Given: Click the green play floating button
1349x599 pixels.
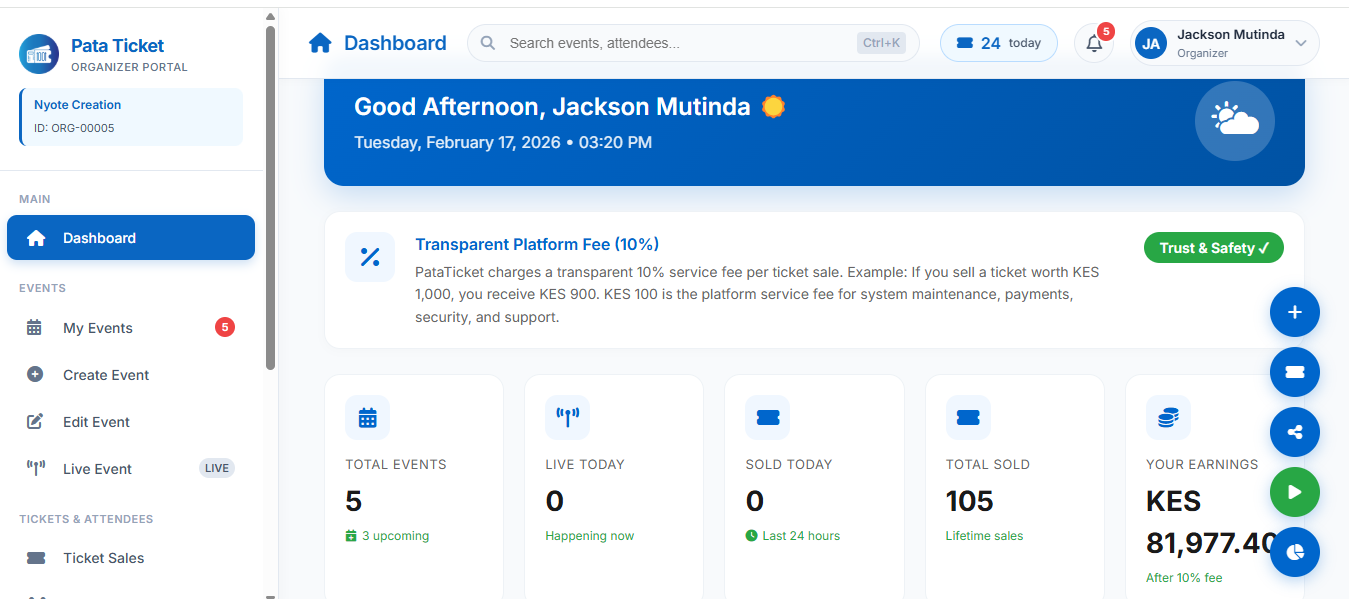Looking at the screenshot, I should pyautogui.click(x=1294, y=492).
